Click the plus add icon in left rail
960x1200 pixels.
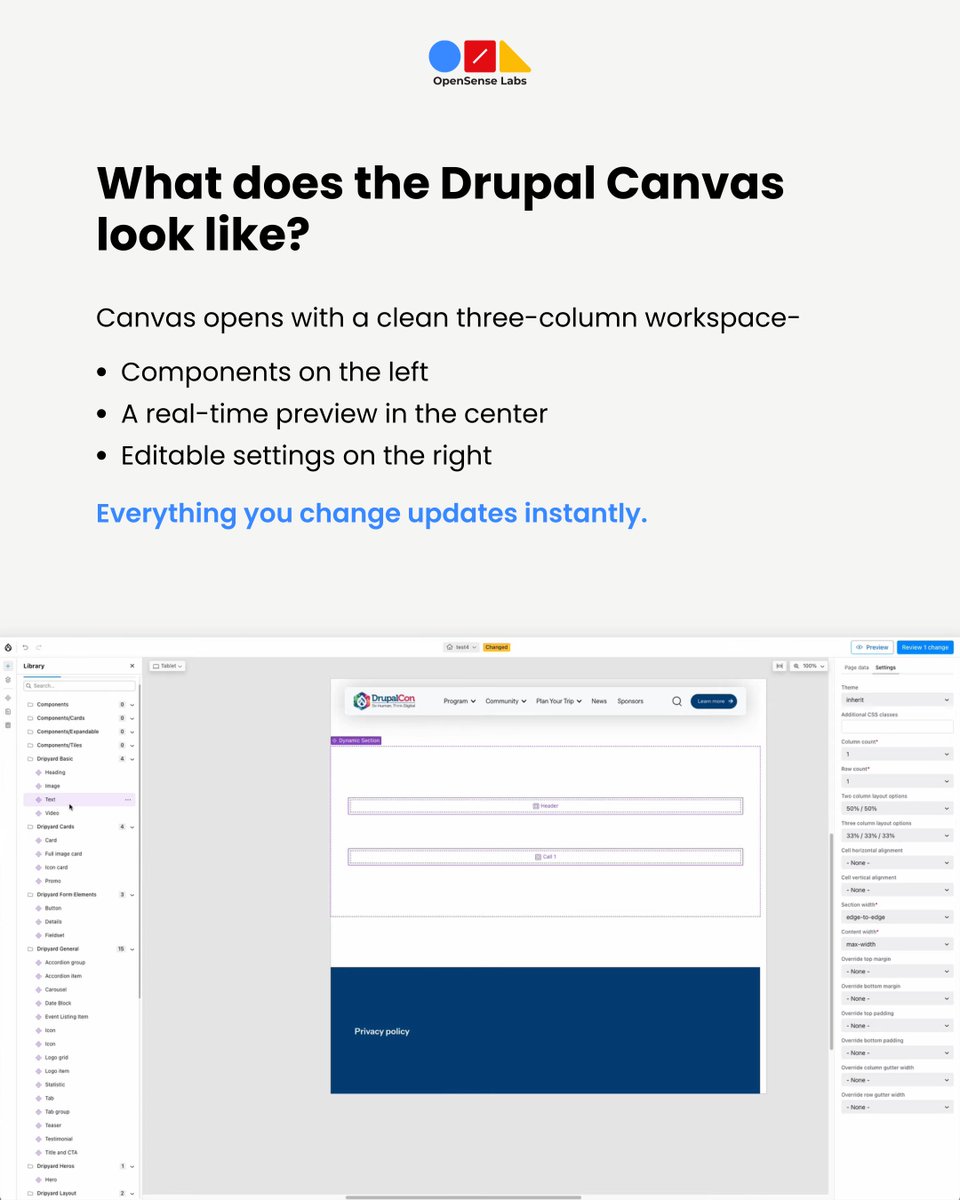(8, 665)
